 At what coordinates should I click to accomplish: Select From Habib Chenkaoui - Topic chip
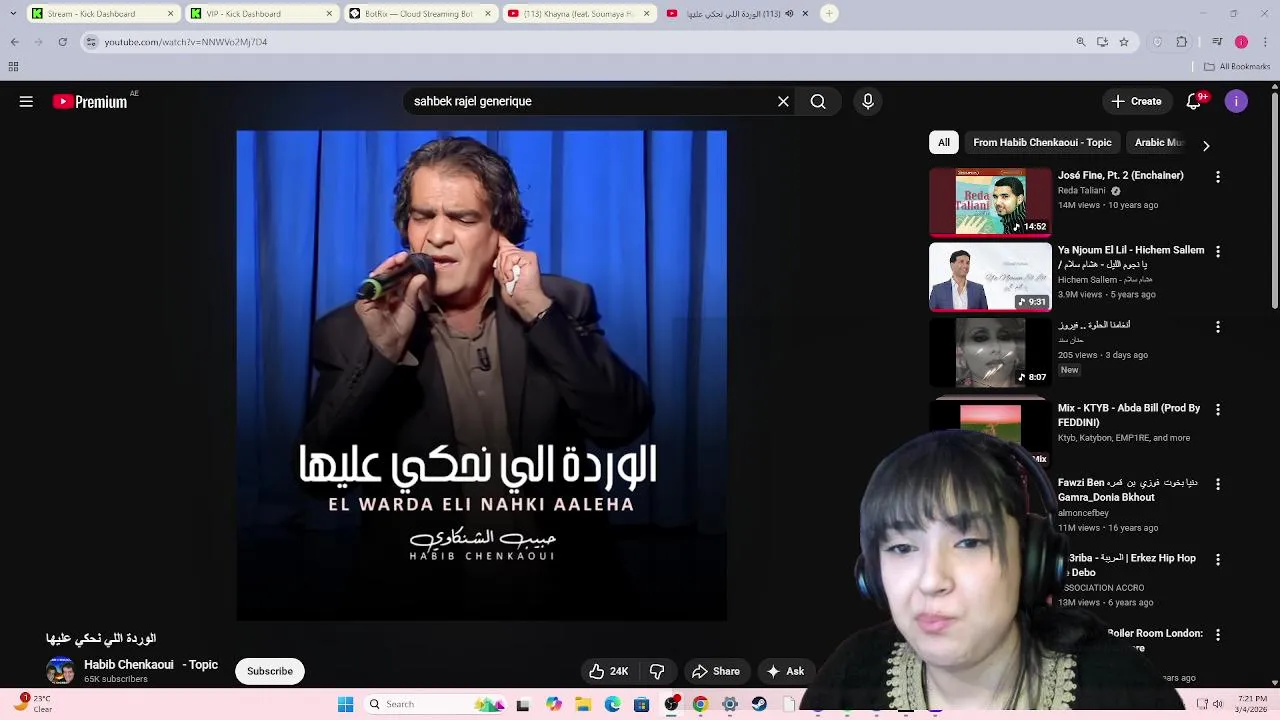tap(1042, 142)
